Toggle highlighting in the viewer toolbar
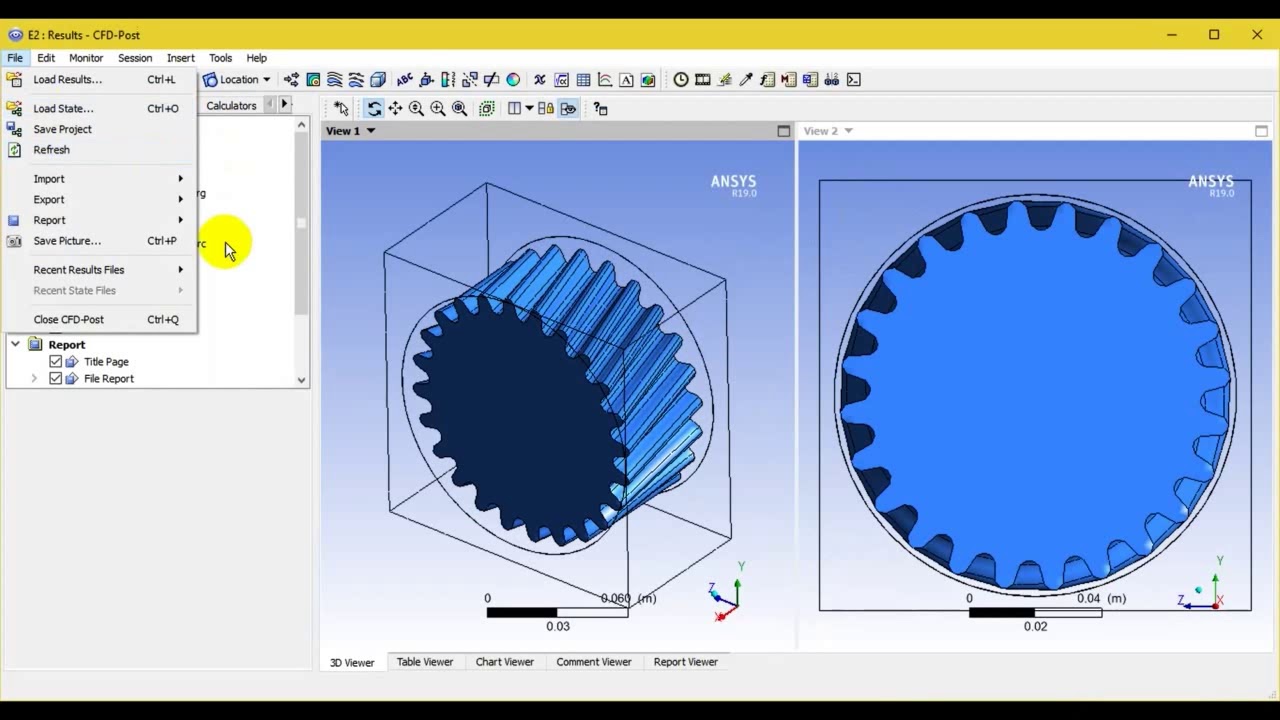 [x=487, y=108]
